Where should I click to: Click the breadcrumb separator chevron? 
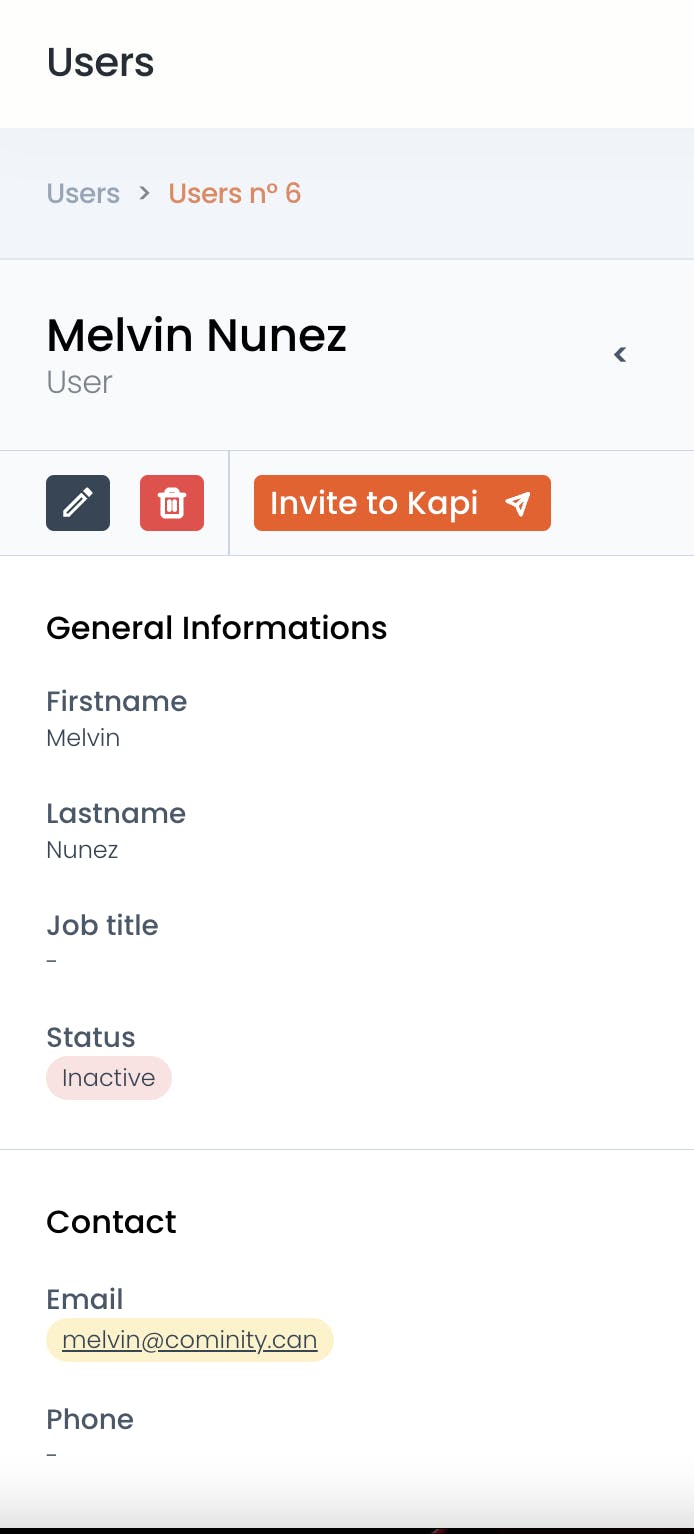click(x=145, y=192)
